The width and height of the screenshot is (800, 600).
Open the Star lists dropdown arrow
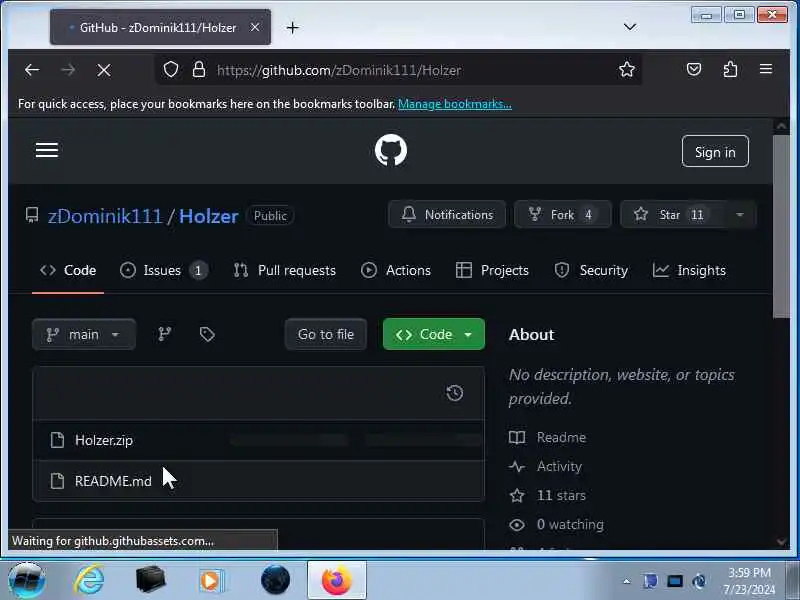[739, 215]
